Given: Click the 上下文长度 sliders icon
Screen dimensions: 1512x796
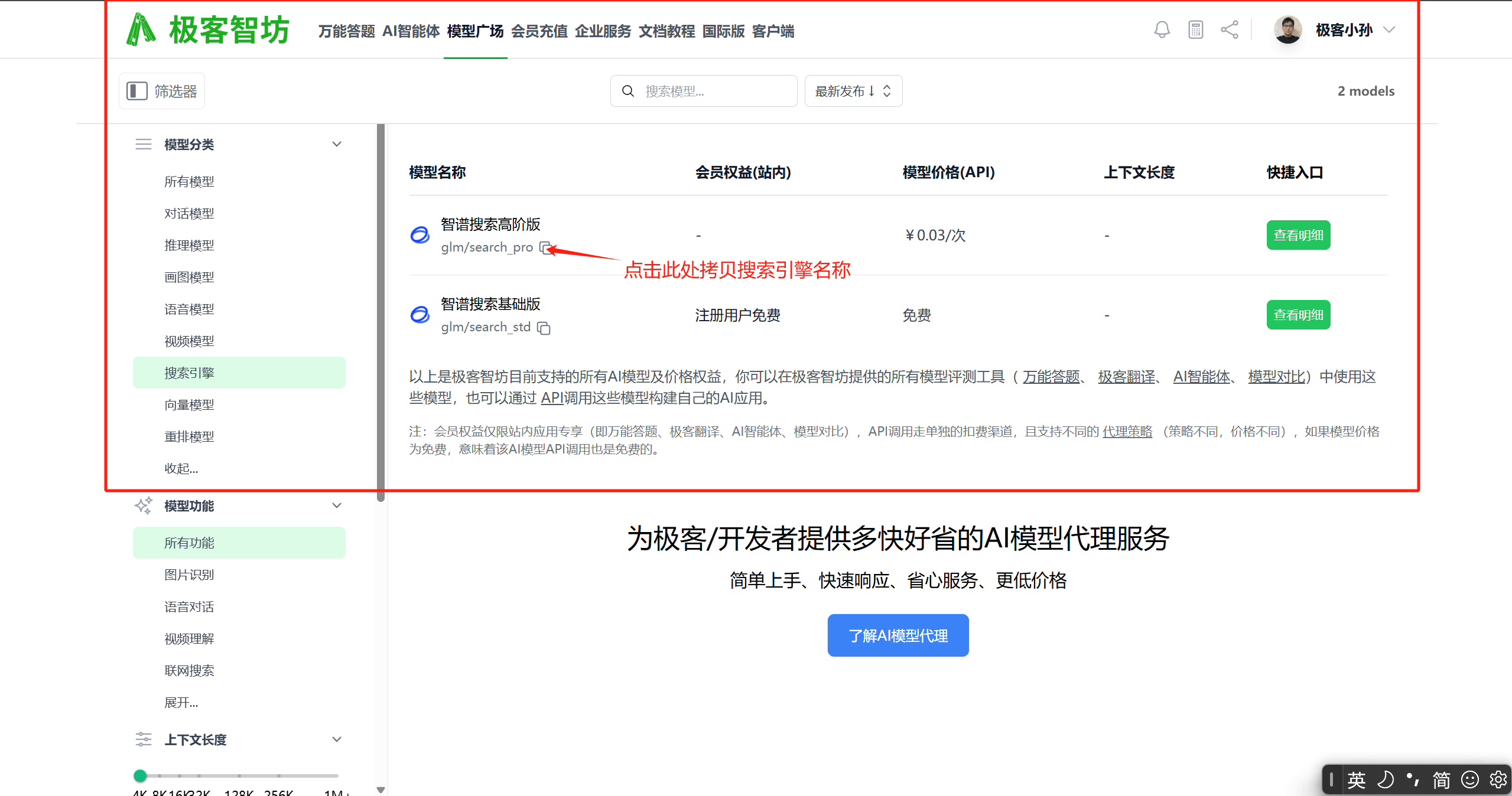Looking at the screenshot, I should pos(144,739).
